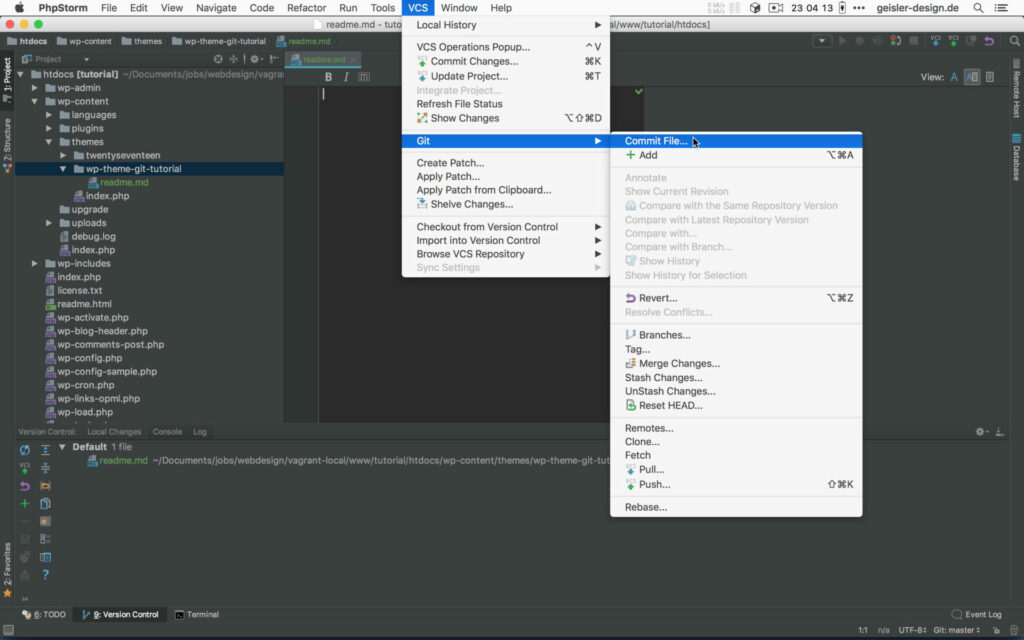Click Scroll from Source icon in Project panel

(x=218, y=59)
